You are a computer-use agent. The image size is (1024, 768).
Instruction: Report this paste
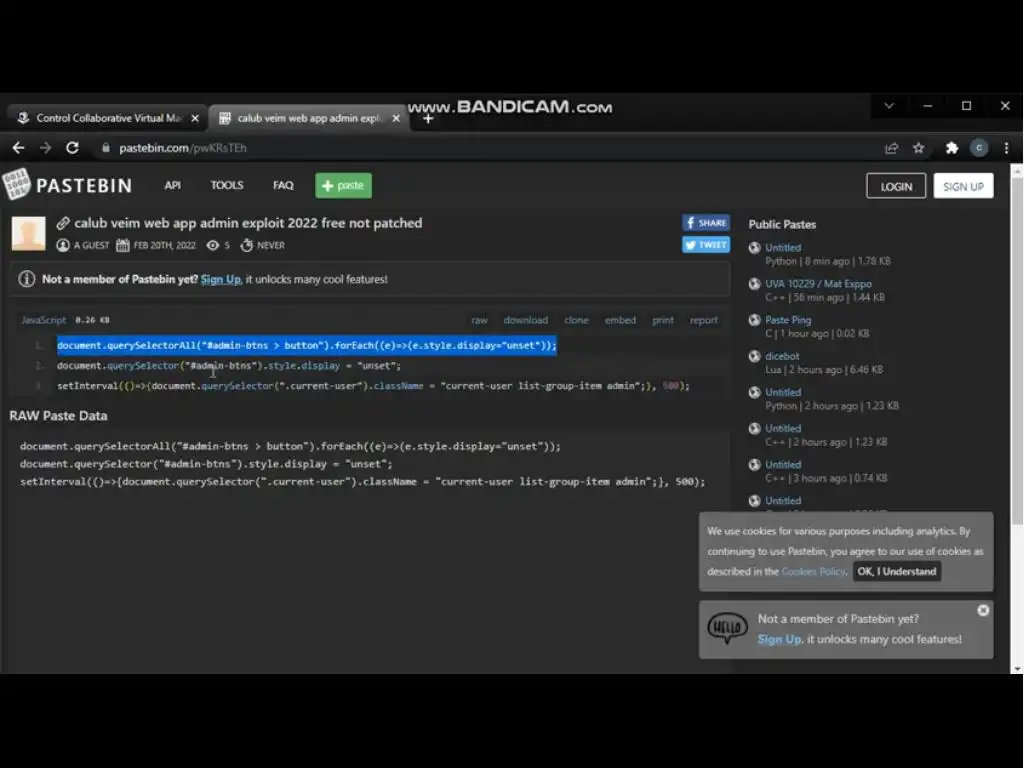[703, 320]
